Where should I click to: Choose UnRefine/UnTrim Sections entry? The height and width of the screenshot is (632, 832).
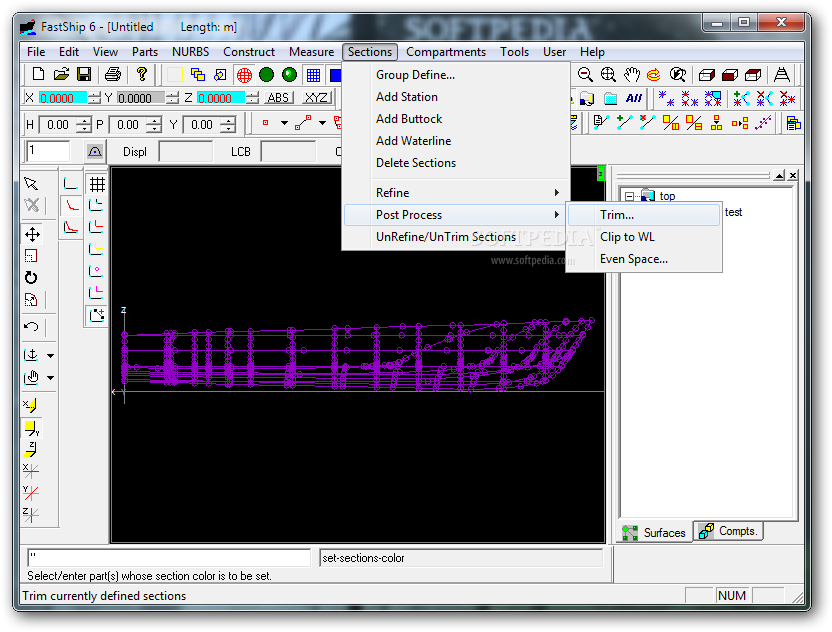(455, 237)
